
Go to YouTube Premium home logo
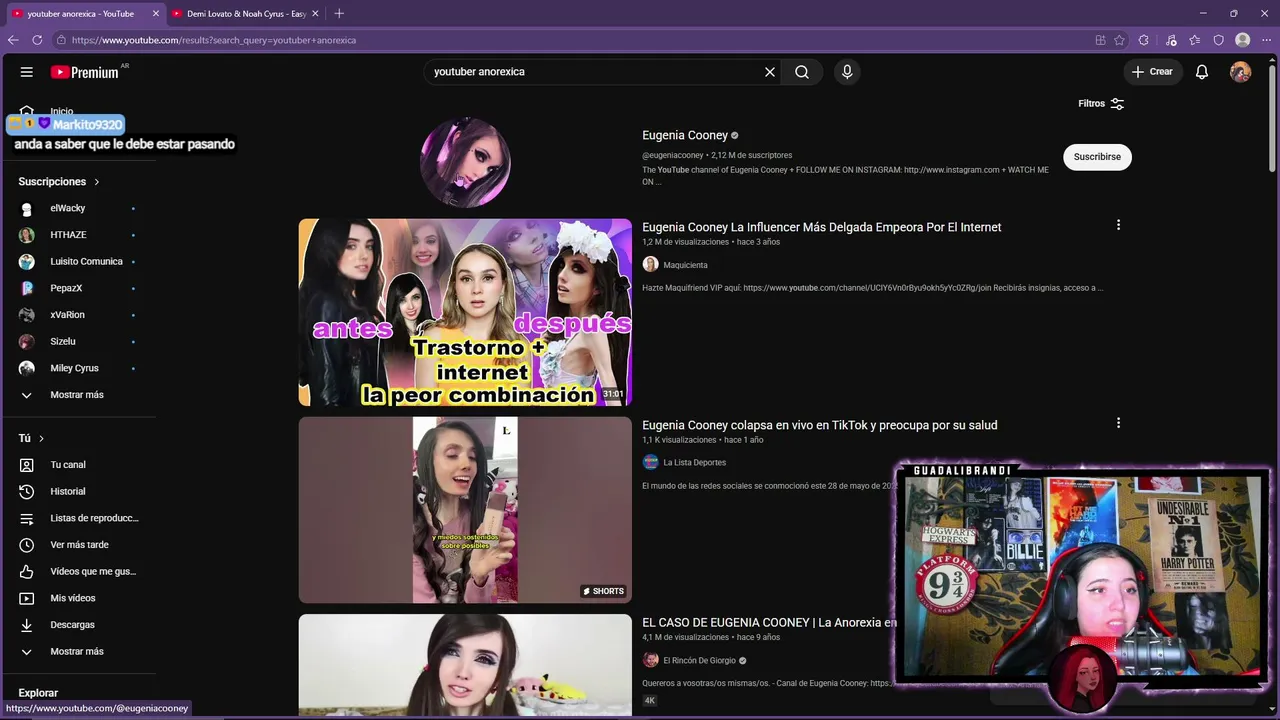pyautogui.click(x=85, y=72)
